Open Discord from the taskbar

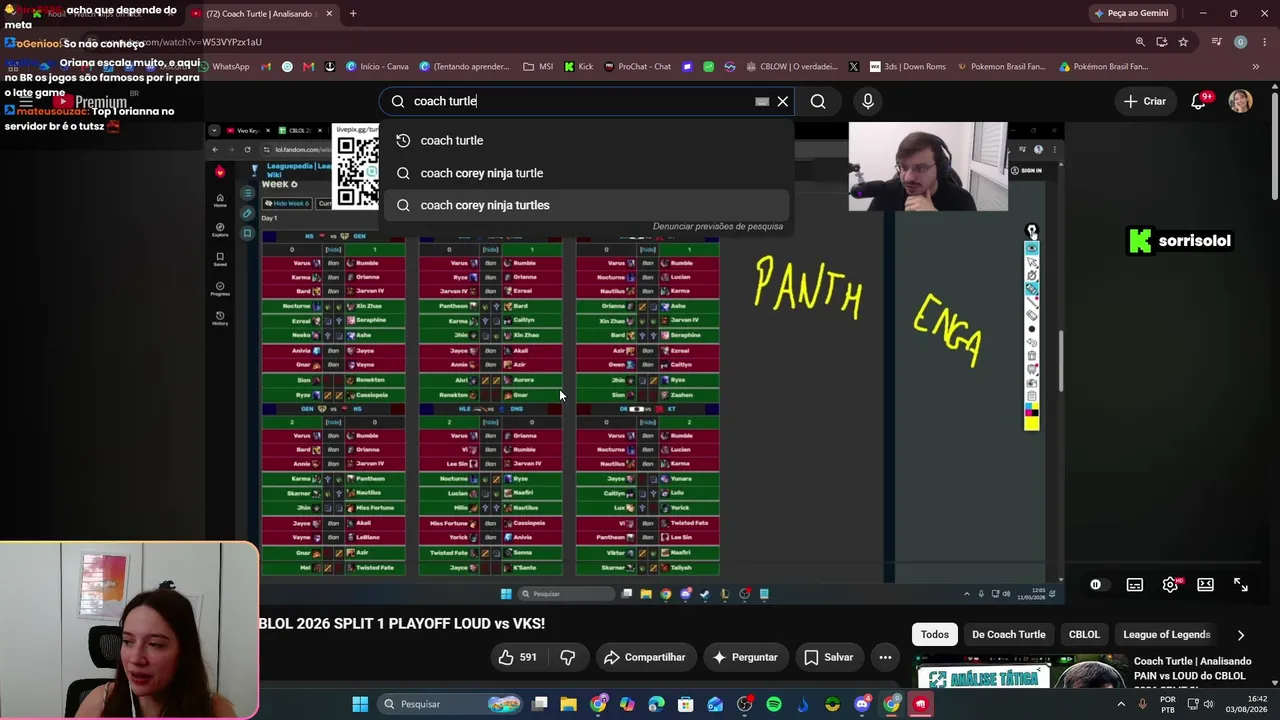click(x=862, y=704)
